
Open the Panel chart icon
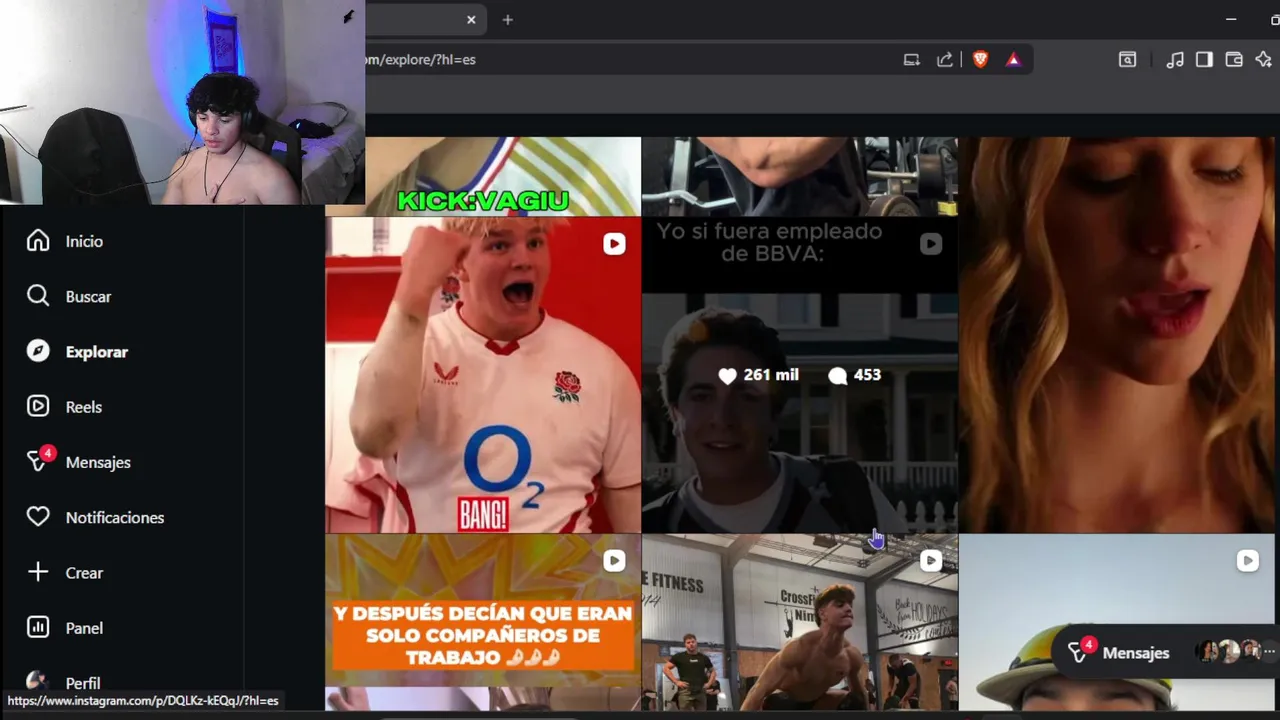(x=38, y=628)
